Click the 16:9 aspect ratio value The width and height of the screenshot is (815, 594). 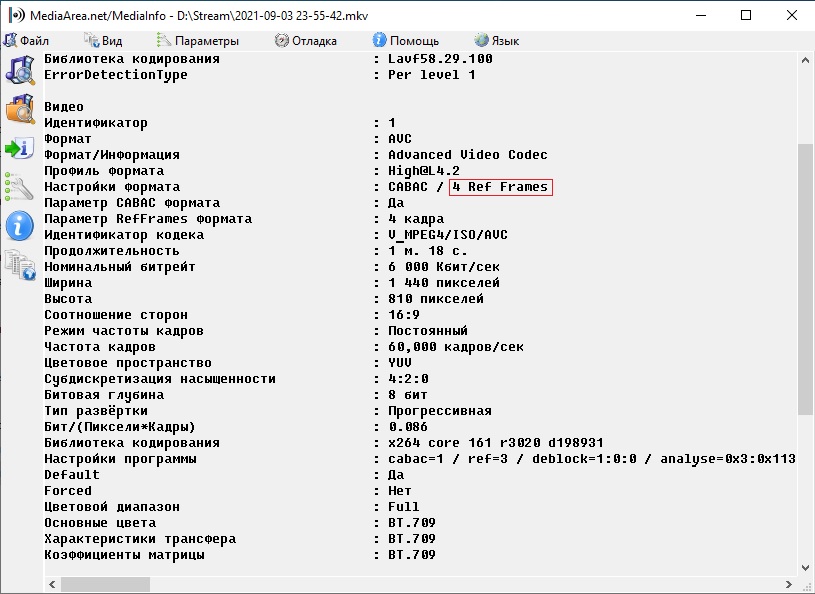(404, 315)
